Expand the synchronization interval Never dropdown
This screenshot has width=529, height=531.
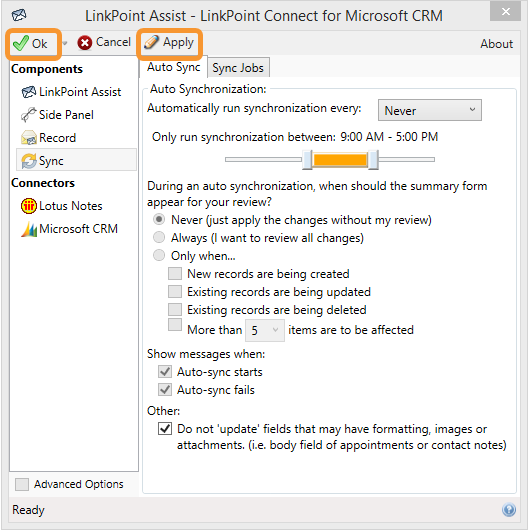[429, 110]
